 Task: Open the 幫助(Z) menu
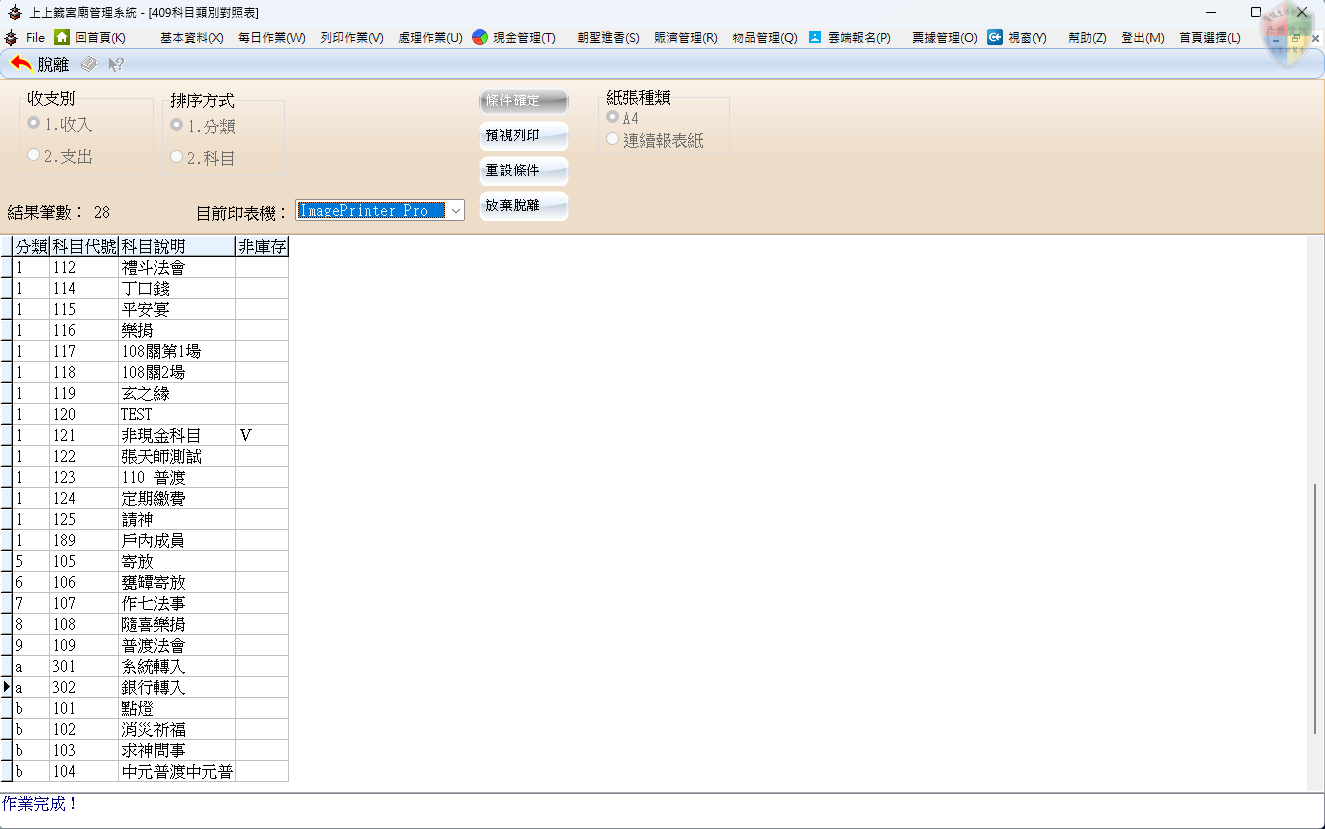click(x=1087, y=37)
